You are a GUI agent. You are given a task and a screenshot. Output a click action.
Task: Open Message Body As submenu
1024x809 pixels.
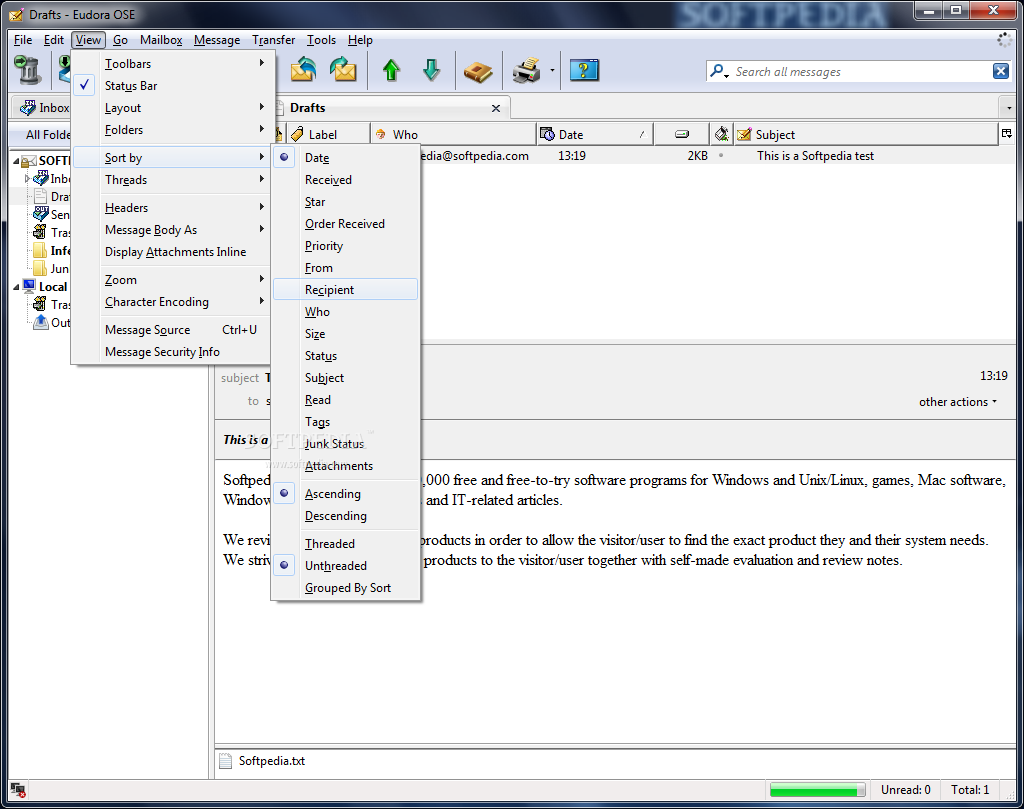point(173,230)
